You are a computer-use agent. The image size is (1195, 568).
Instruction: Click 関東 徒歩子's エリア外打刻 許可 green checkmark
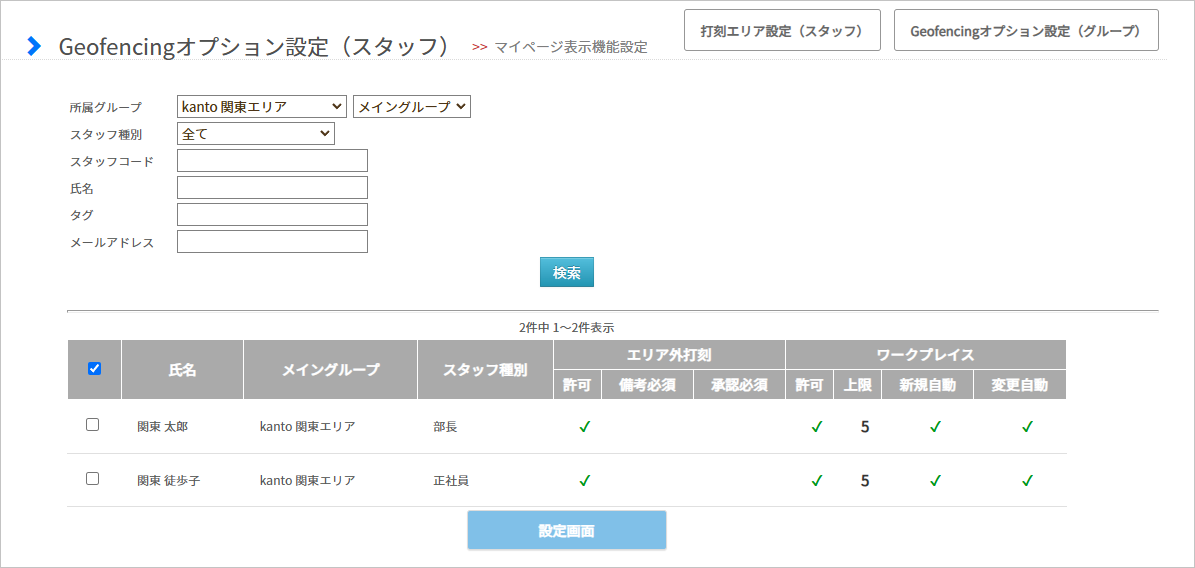pos(585,480)
